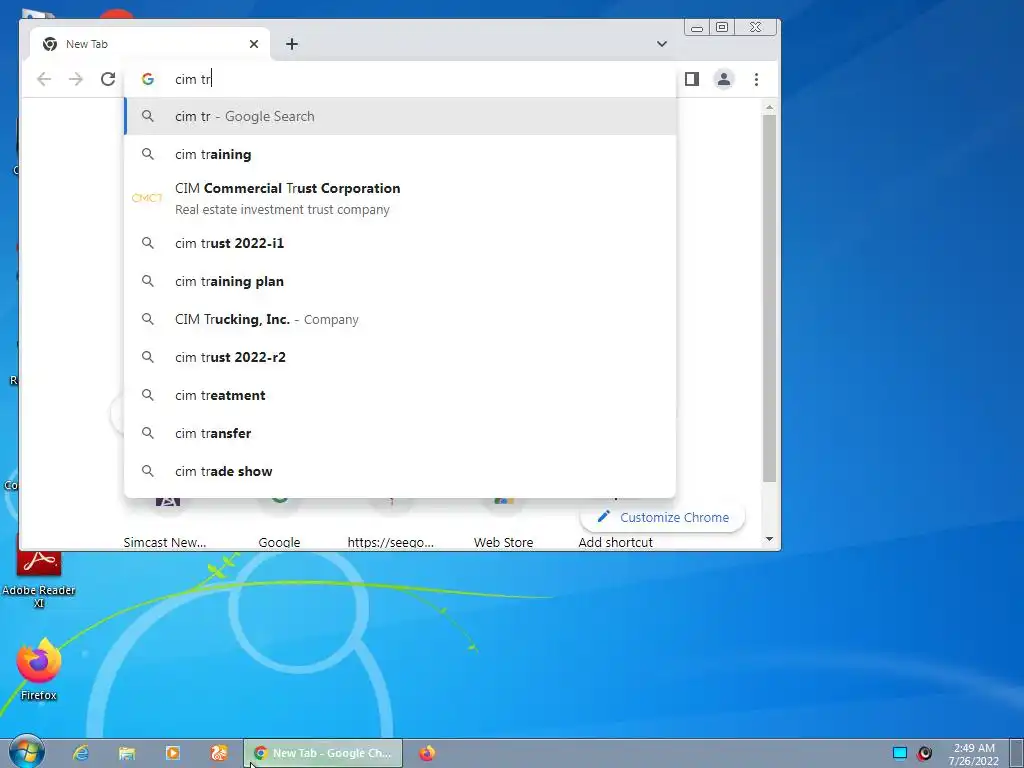Image resolution: width=1024 pixels, height=768 pixels.
Task: Open Firefox taskbar icon
Action: point(427,753)
